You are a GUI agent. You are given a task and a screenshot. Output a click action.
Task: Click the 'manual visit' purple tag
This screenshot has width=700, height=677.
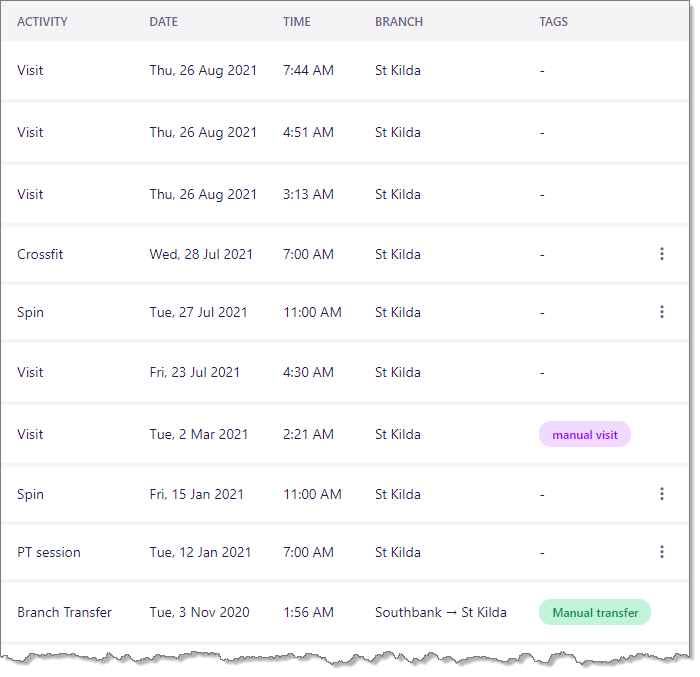click(x=585, y=435)
